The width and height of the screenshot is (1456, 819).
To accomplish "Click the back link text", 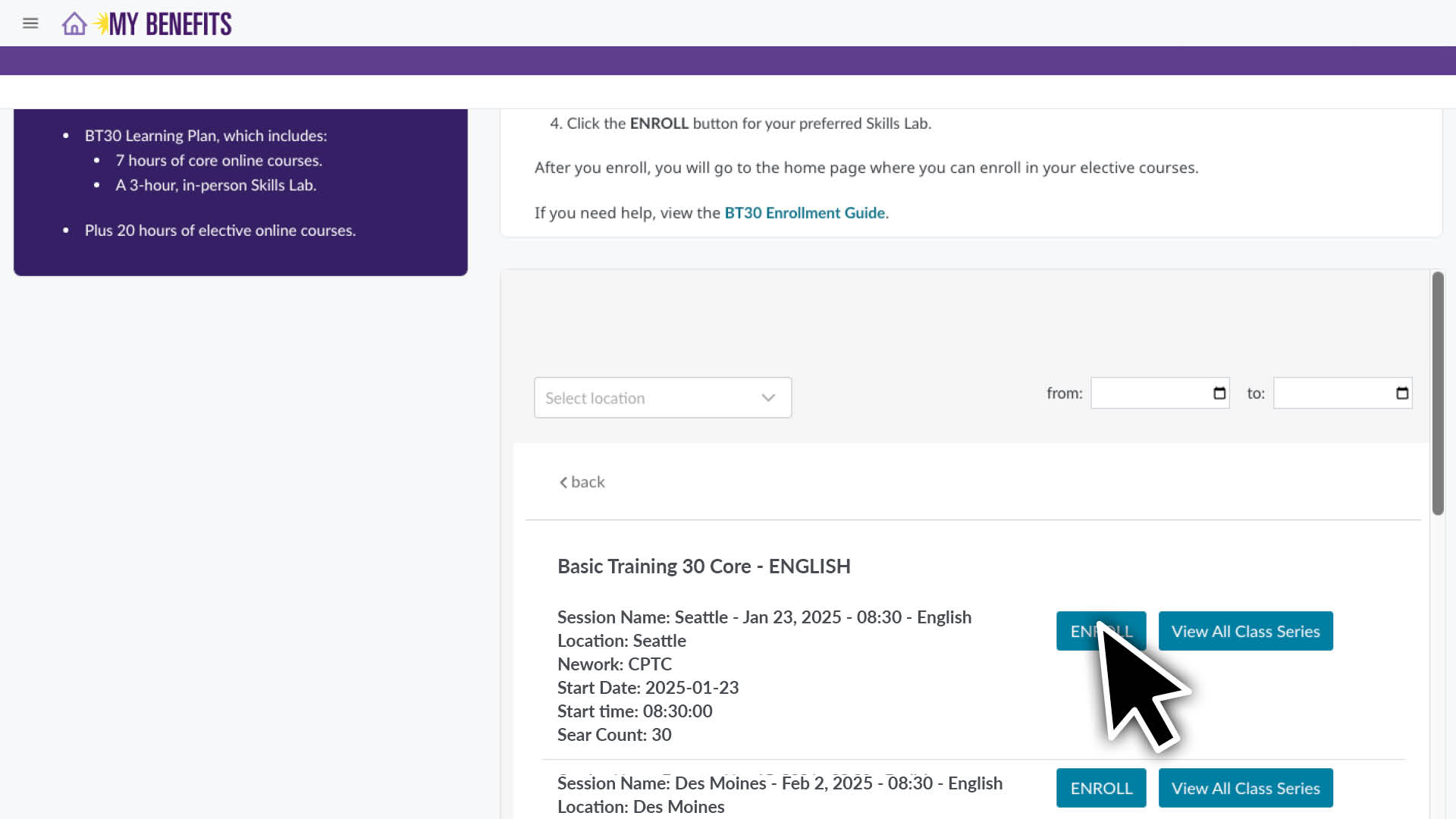I will pyautogui.click(x=588, y=482).
